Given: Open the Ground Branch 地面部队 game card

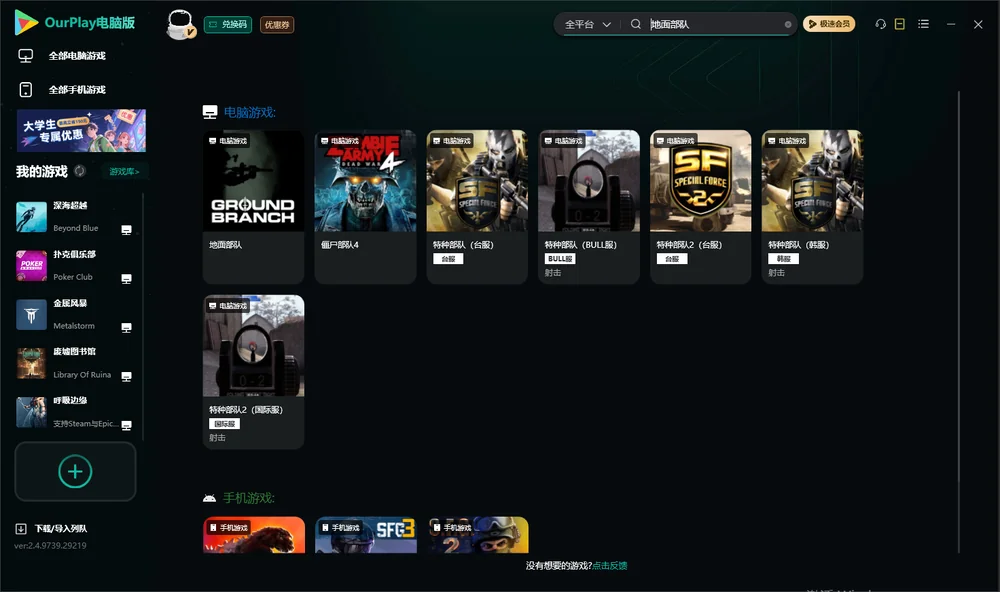Looking at the screenshot, I should click(x=253, y=207).
